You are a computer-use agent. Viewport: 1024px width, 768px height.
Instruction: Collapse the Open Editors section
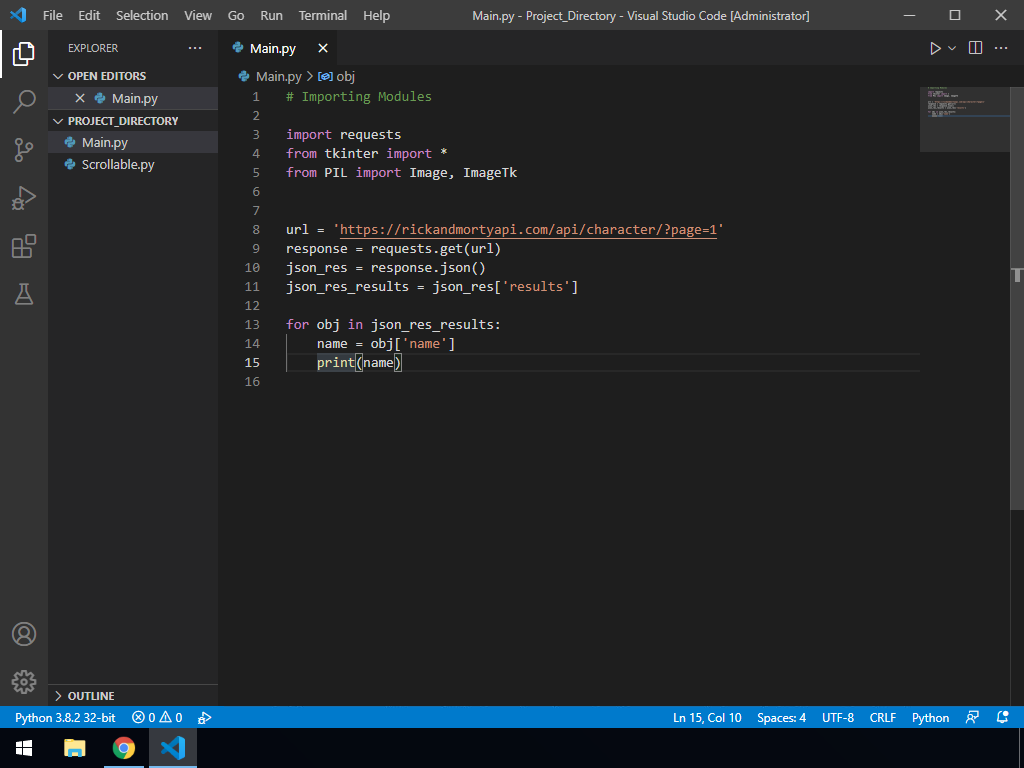pos(106,76)
